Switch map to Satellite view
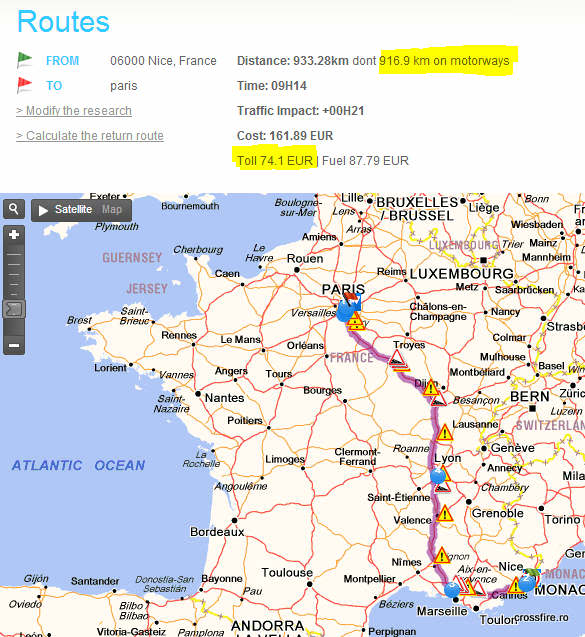Image resolution: width=585 pixels, height=637 pixels. [x=73, y=209]
